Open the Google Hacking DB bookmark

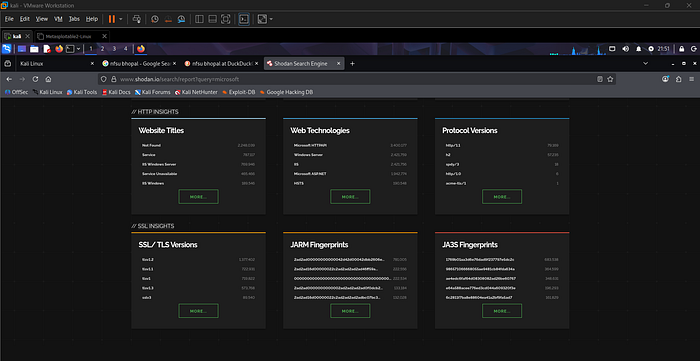point(286,92)
